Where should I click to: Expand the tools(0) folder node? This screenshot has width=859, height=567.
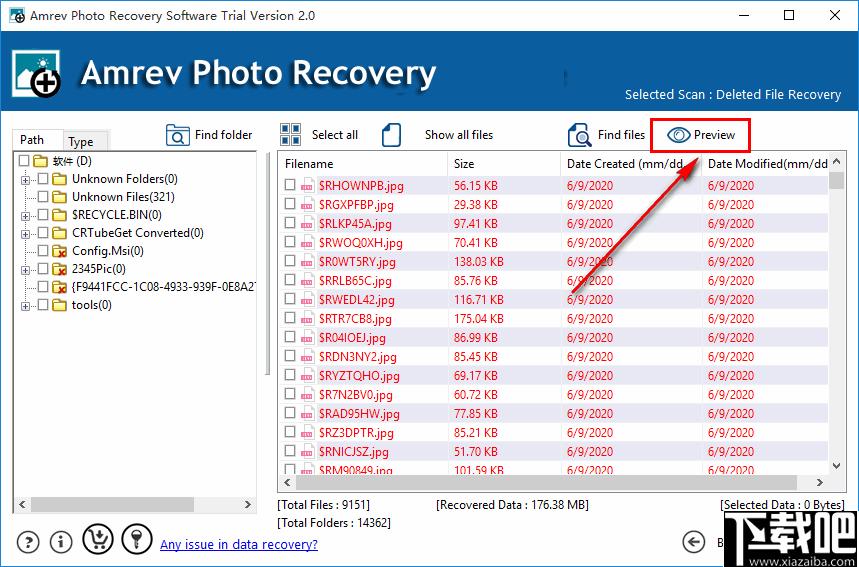pos(24,305)
